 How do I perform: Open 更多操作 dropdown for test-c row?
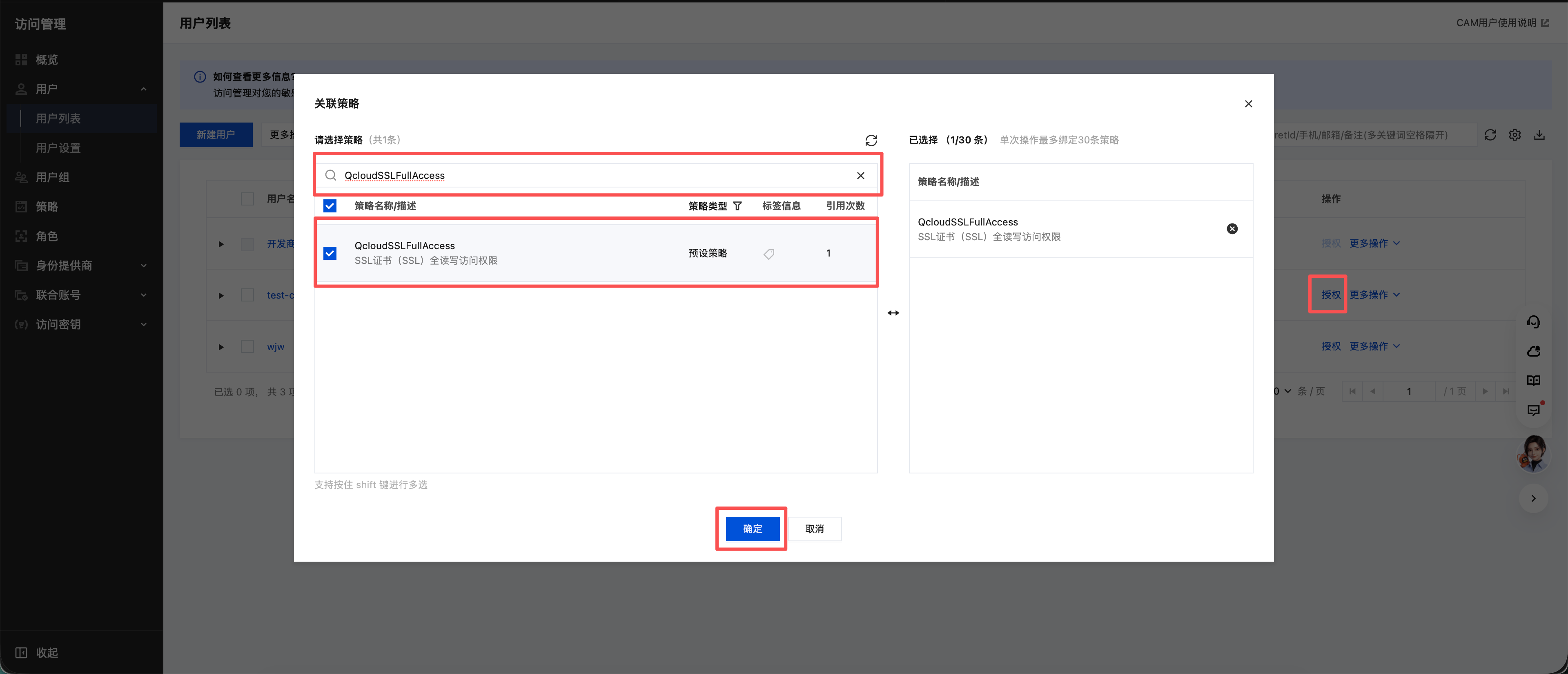click(1374, 295)
